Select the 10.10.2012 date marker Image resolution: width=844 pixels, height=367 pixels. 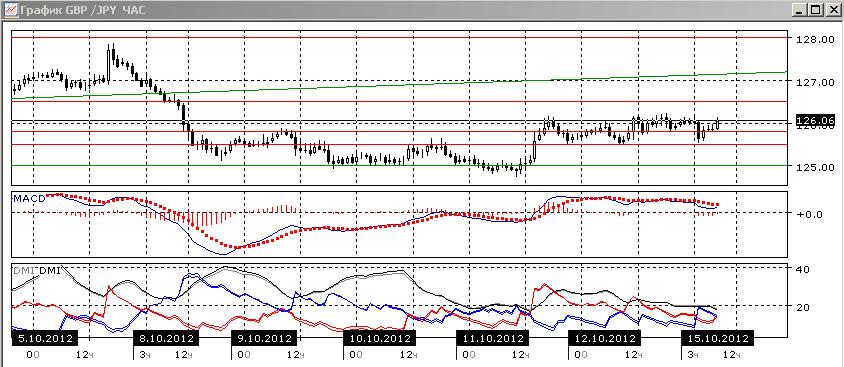point(379,338)
